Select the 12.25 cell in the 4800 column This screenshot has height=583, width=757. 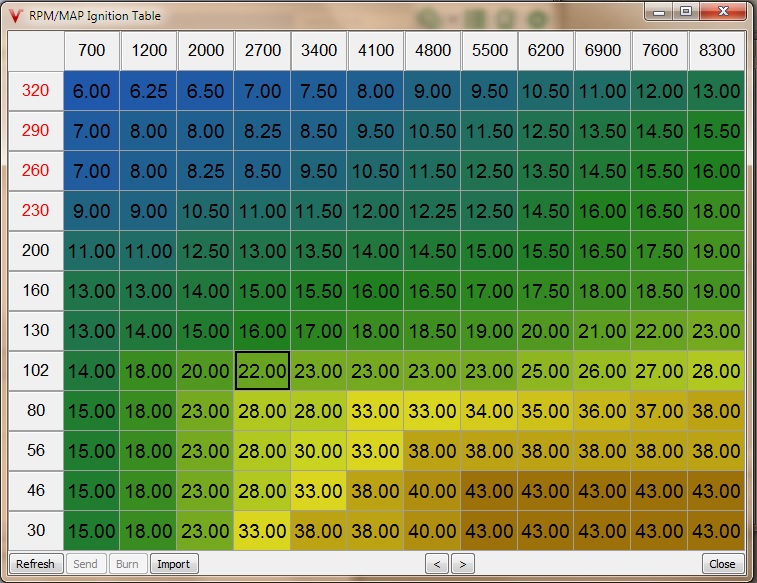(433, 211)
